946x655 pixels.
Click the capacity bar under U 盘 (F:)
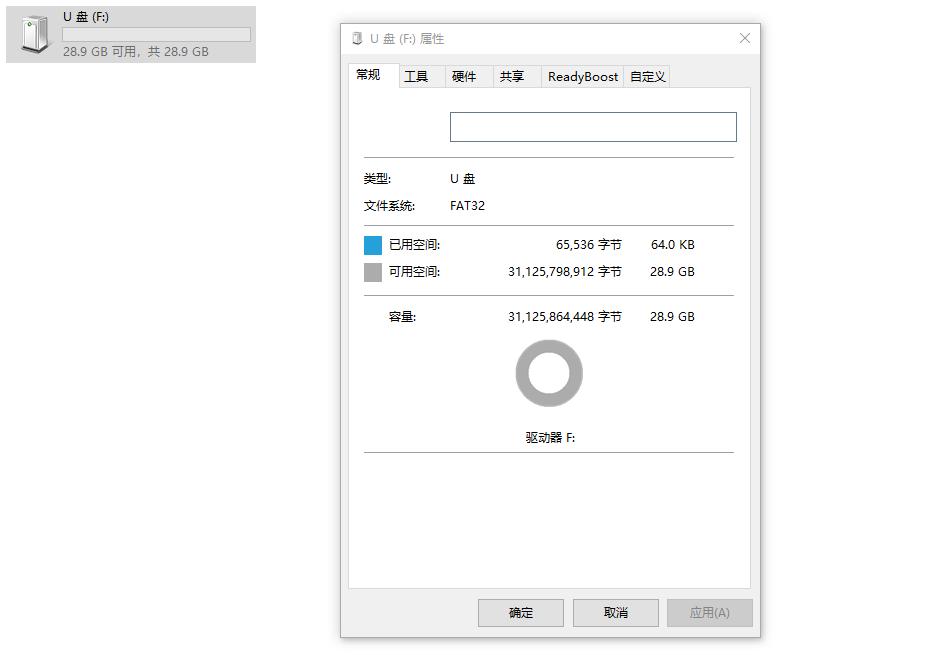157,33
